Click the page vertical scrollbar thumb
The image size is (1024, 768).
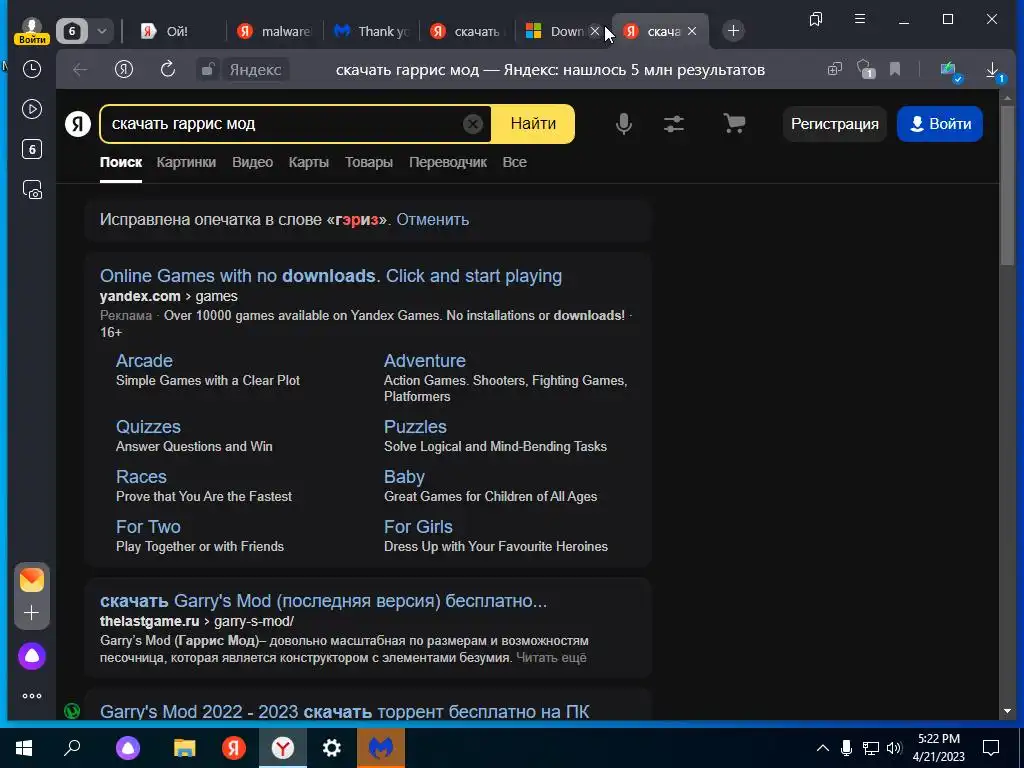click(x=1006, y=185)
